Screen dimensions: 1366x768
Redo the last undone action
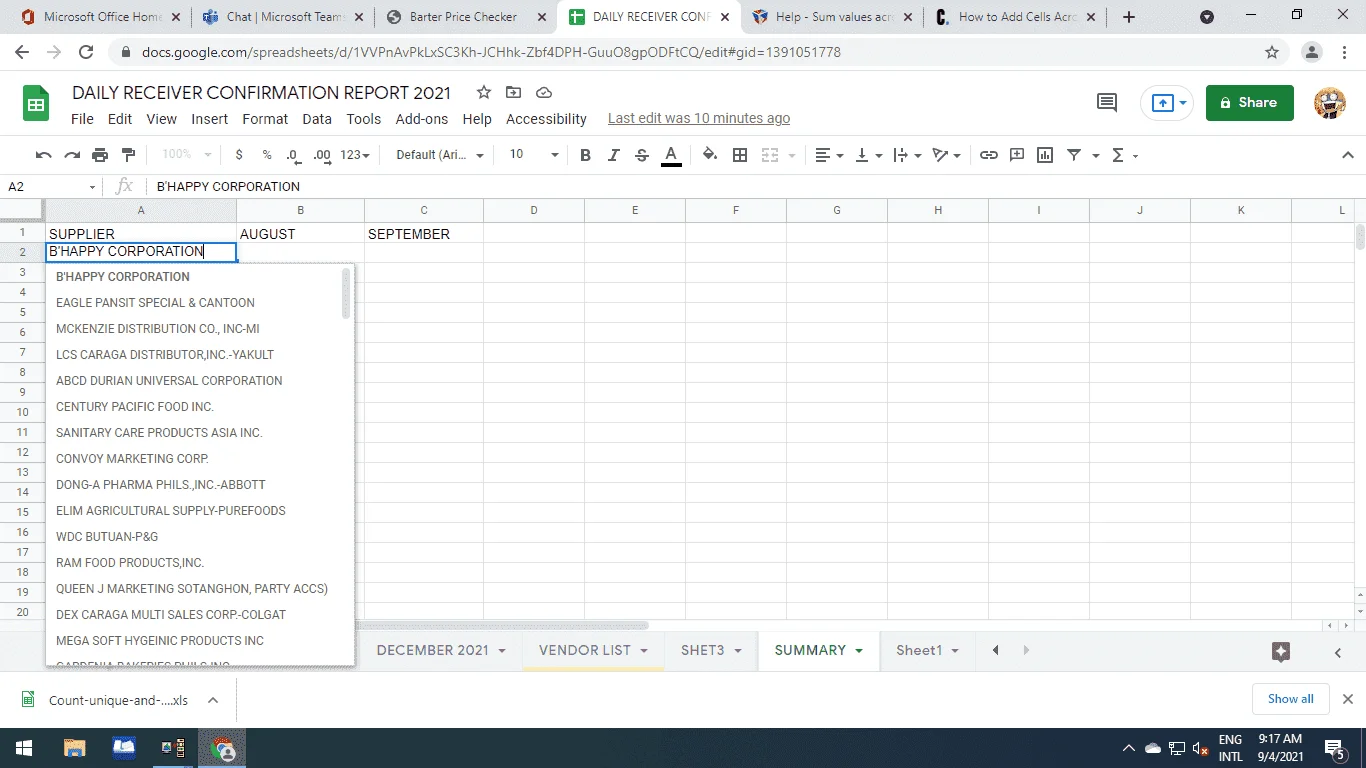click(72, 155)
